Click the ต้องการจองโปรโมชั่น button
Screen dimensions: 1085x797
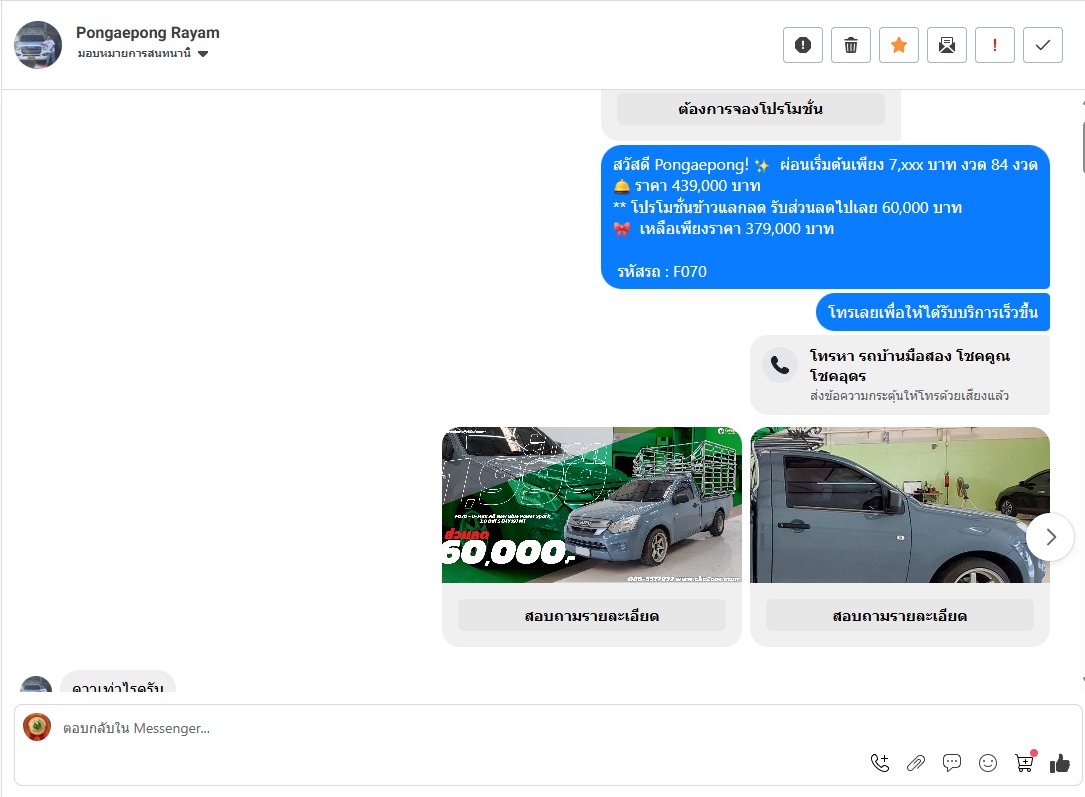(x=751, y=109)
